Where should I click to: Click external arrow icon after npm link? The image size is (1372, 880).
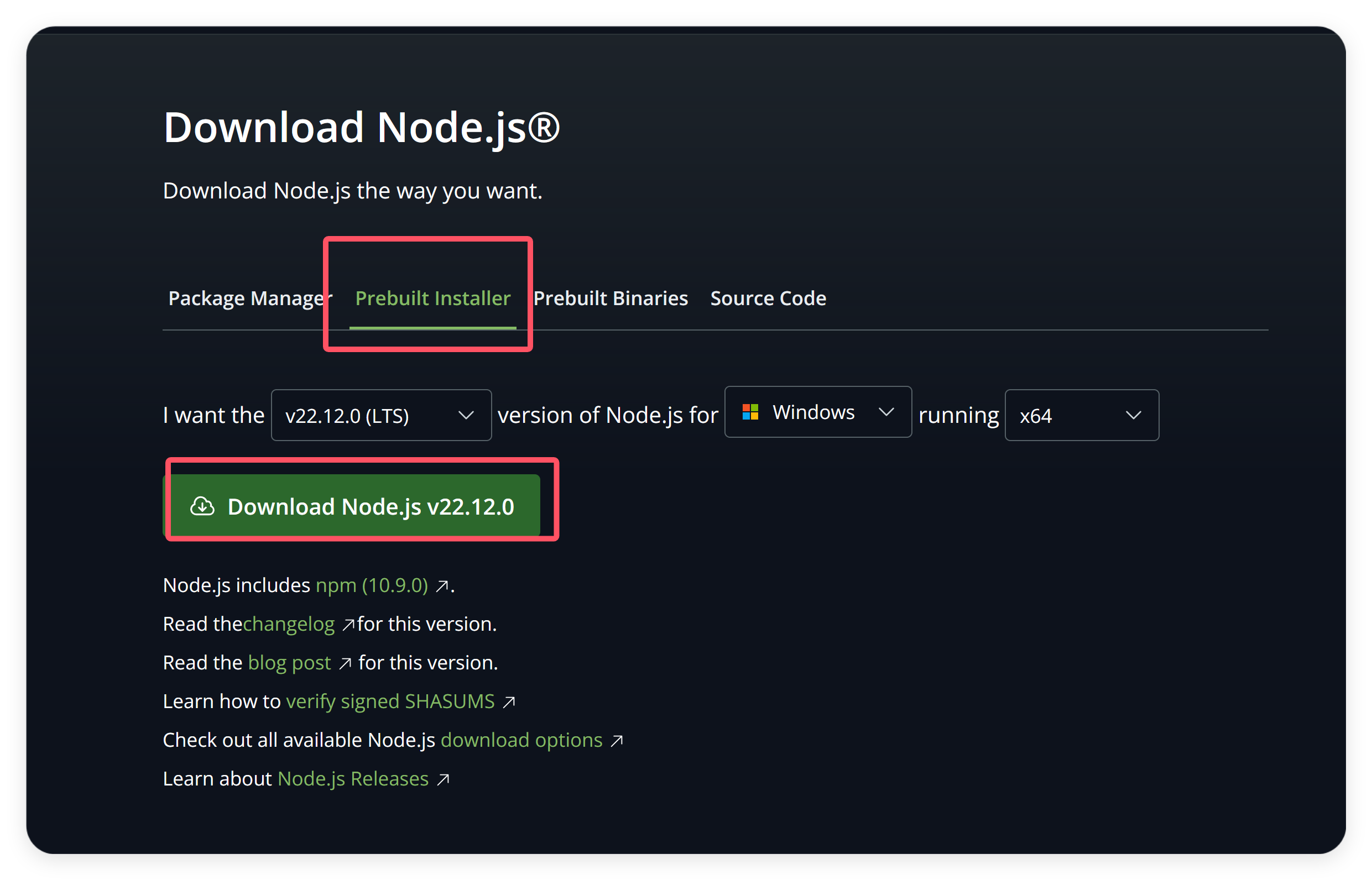(x=442, y=586)
